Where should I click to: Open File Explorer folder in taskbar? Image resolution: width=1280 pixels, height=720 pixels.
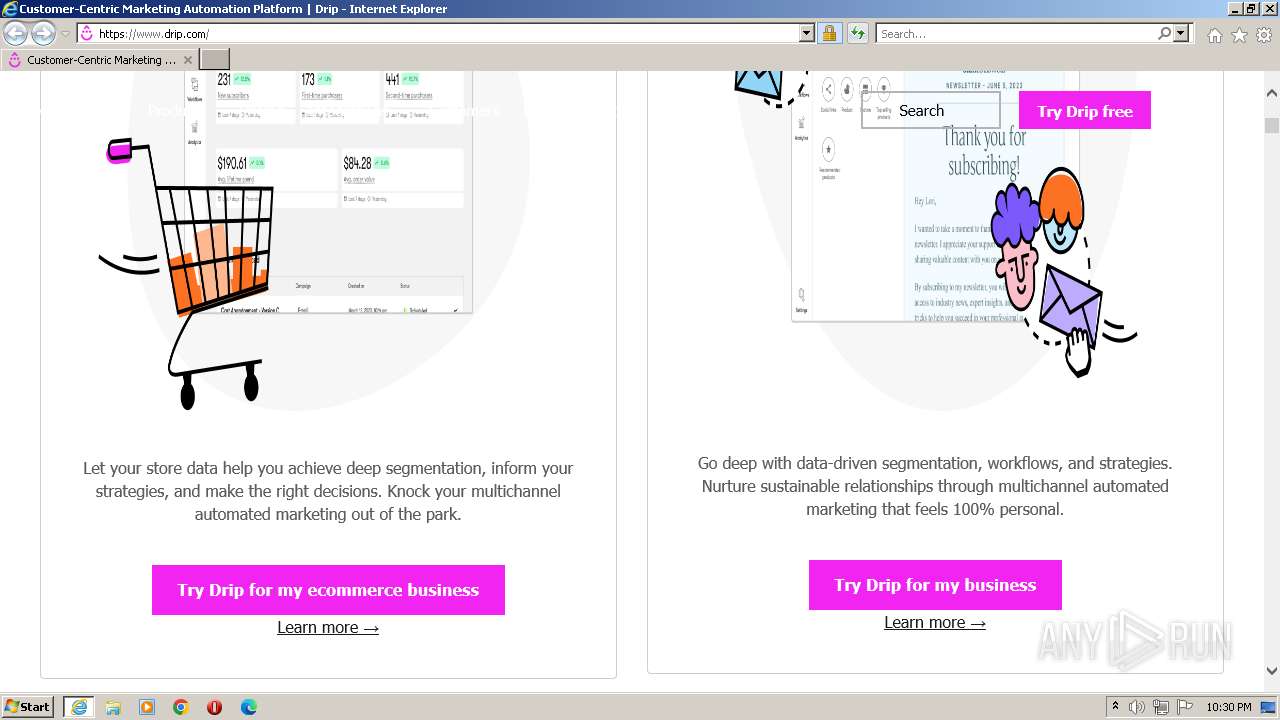pos(113,707)
